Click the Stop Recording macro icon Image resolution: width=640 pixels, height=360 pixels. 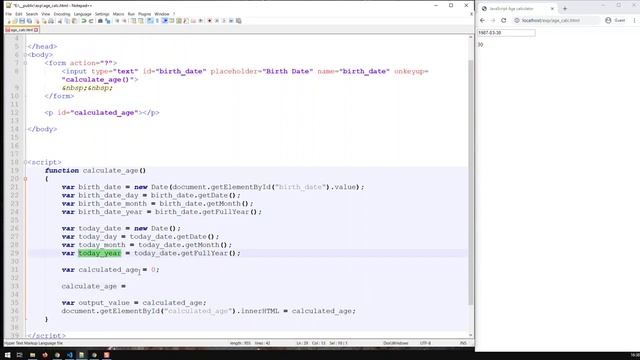216,21
